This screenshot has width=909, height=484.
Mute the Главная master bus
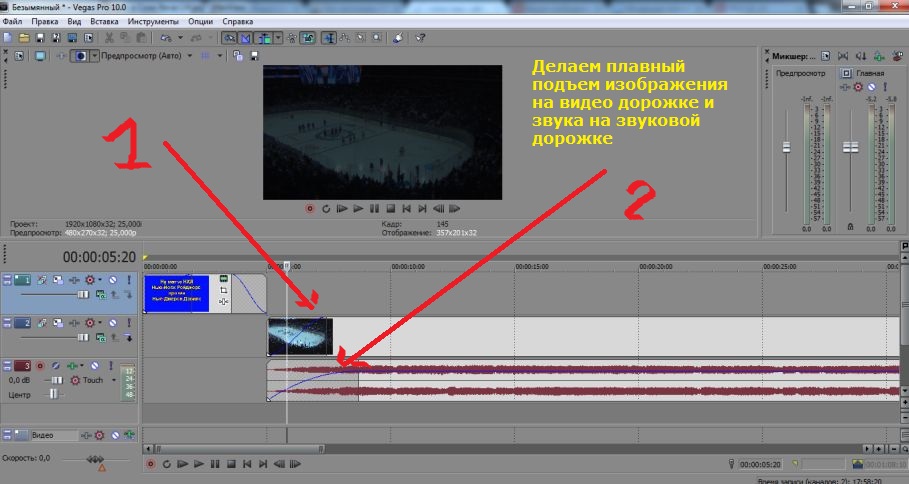(871, 87)
